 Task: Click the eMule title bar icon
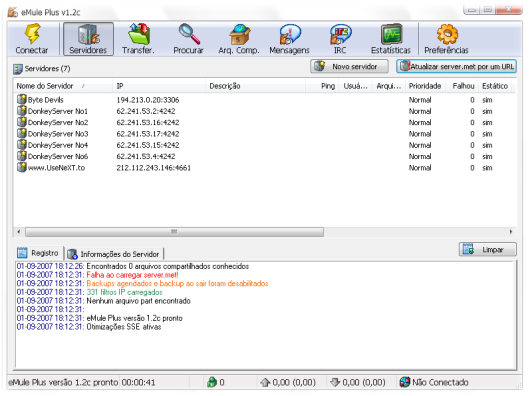coord(13,12)
